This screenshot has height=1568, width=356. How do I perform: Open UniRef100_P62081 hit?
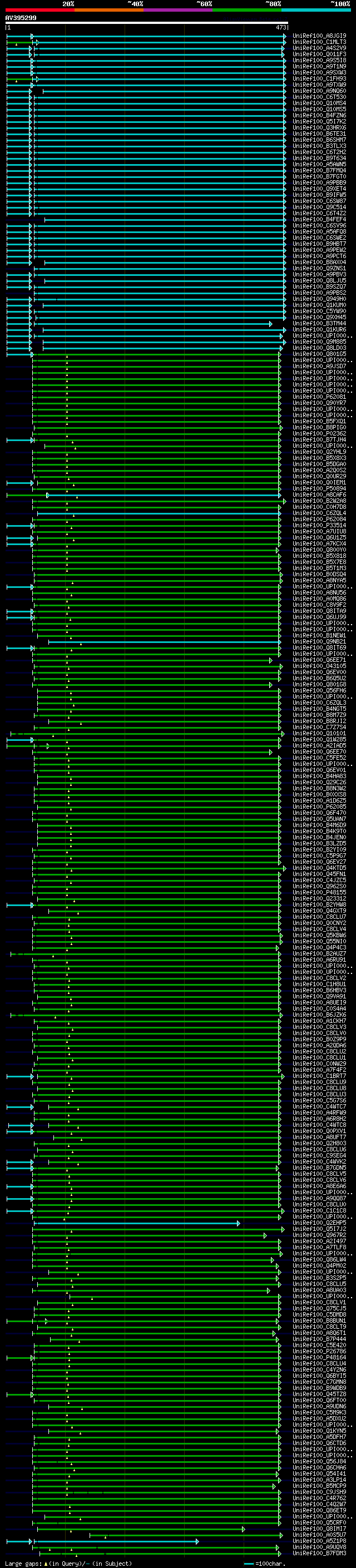pos(319,397)
